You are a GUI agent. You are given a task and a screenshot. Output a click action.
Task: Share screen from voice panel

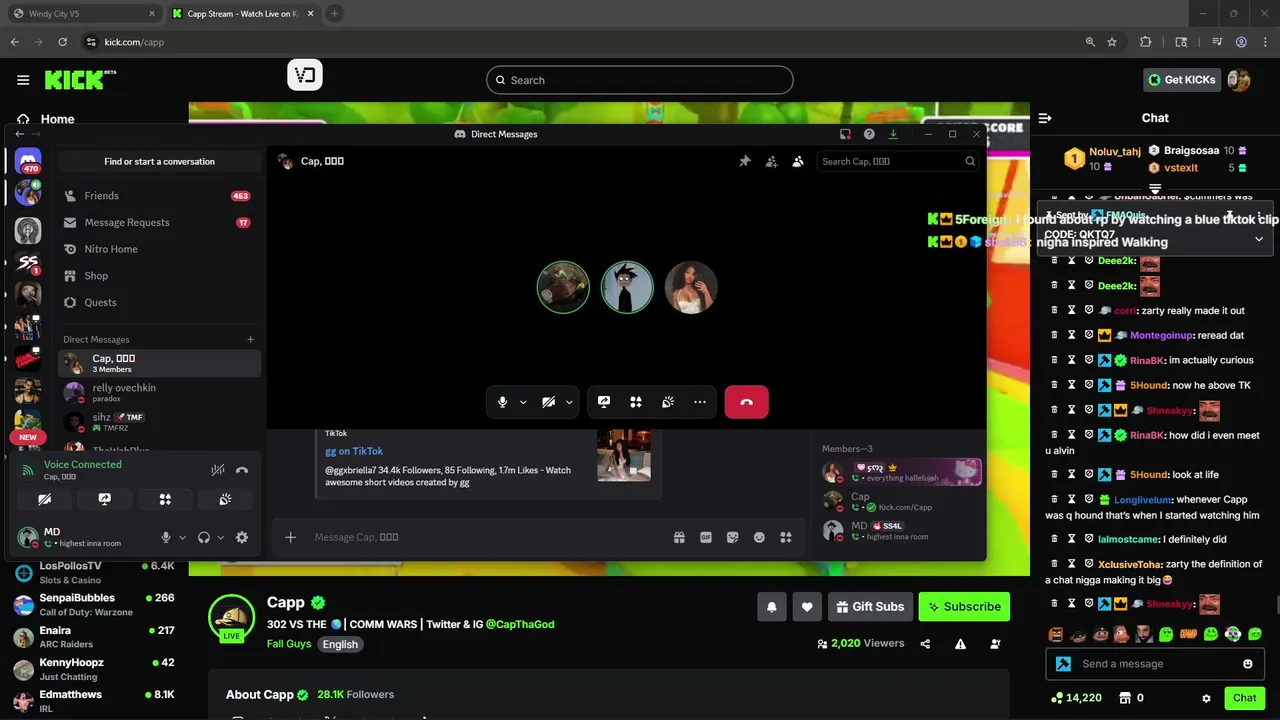(105, 499)
